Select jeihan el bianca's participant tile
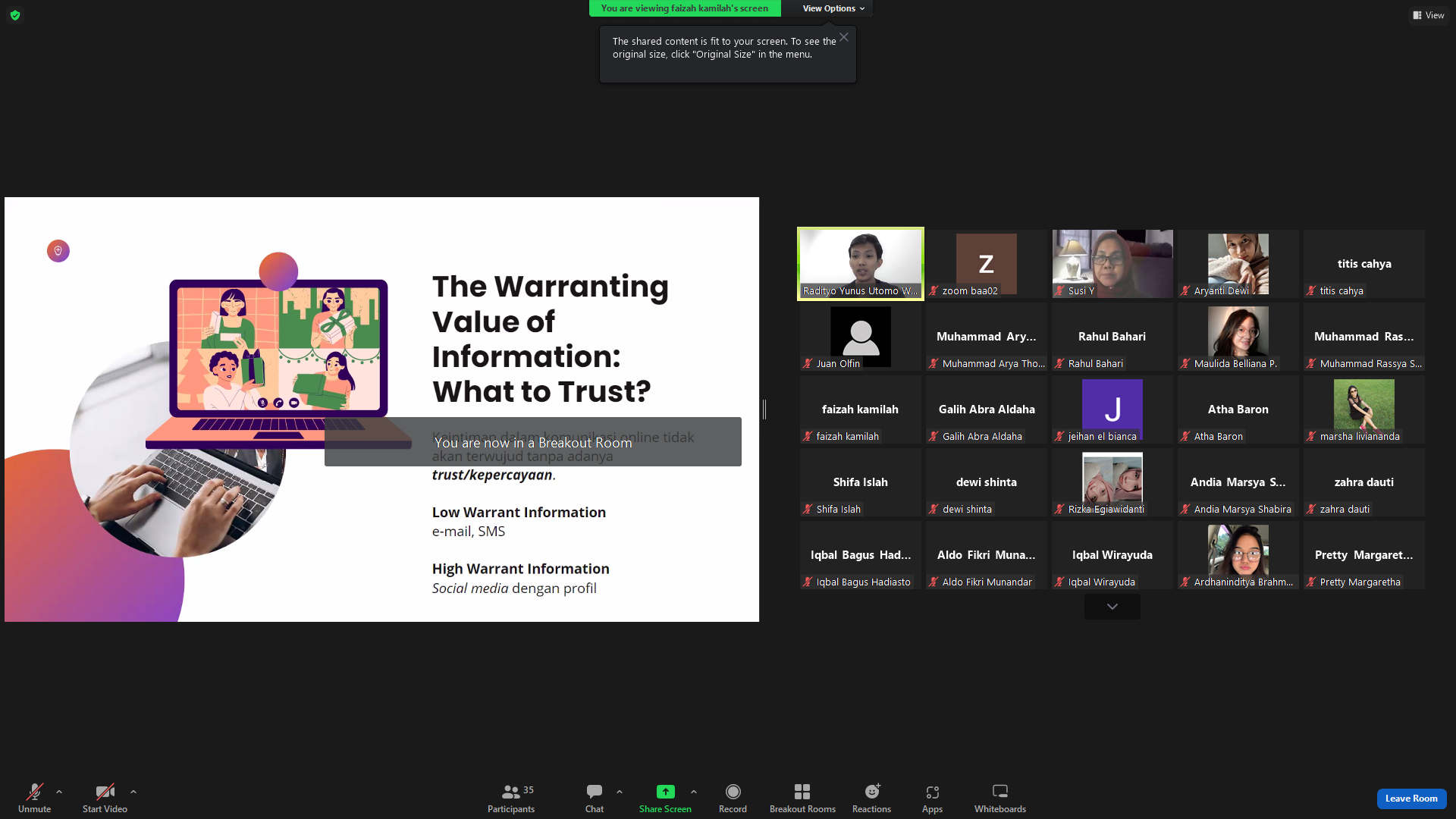This screenshot has height=819, width=1456. tap(1112, 409)
